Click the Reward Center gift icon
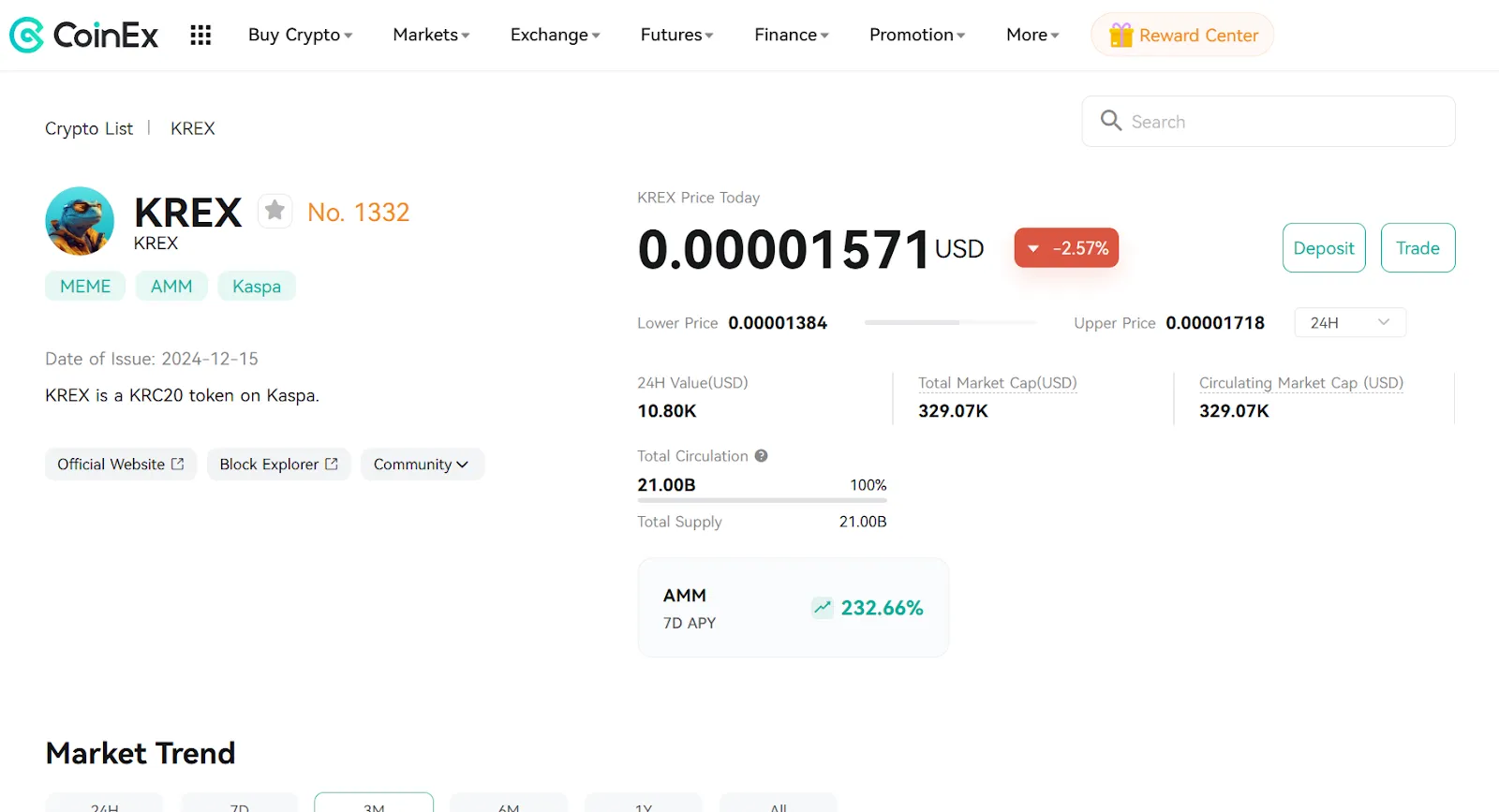1499x812 pixels. (x=1121, y=35)
